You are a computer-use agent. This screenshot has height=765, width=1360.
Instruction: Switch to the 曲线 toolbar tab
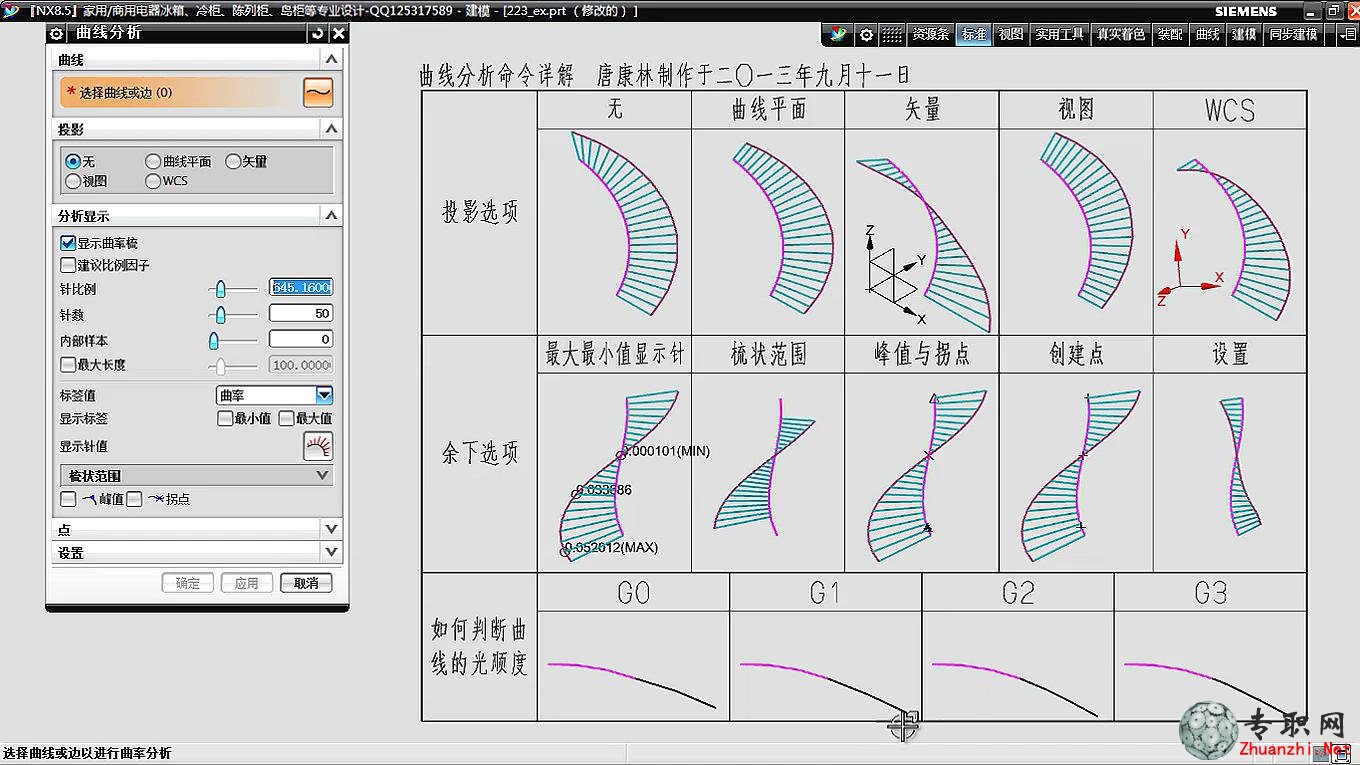[1208, 34]
